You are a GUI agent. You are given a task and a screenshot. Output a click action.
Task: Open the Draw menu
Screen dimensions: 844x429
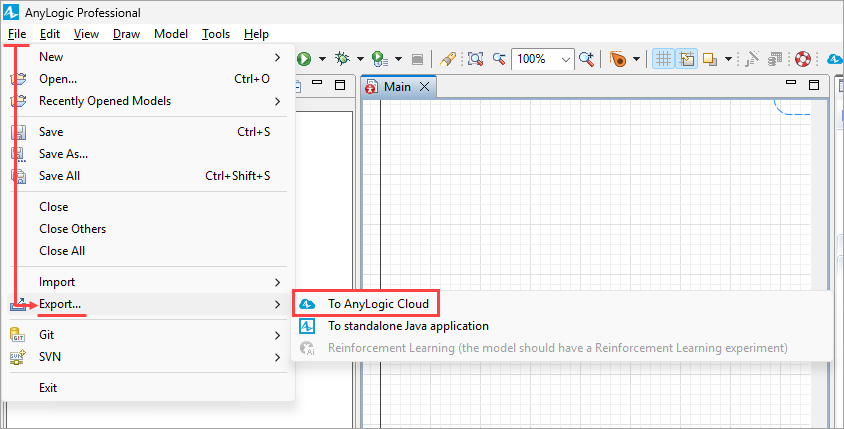click(x=126, y=34)
